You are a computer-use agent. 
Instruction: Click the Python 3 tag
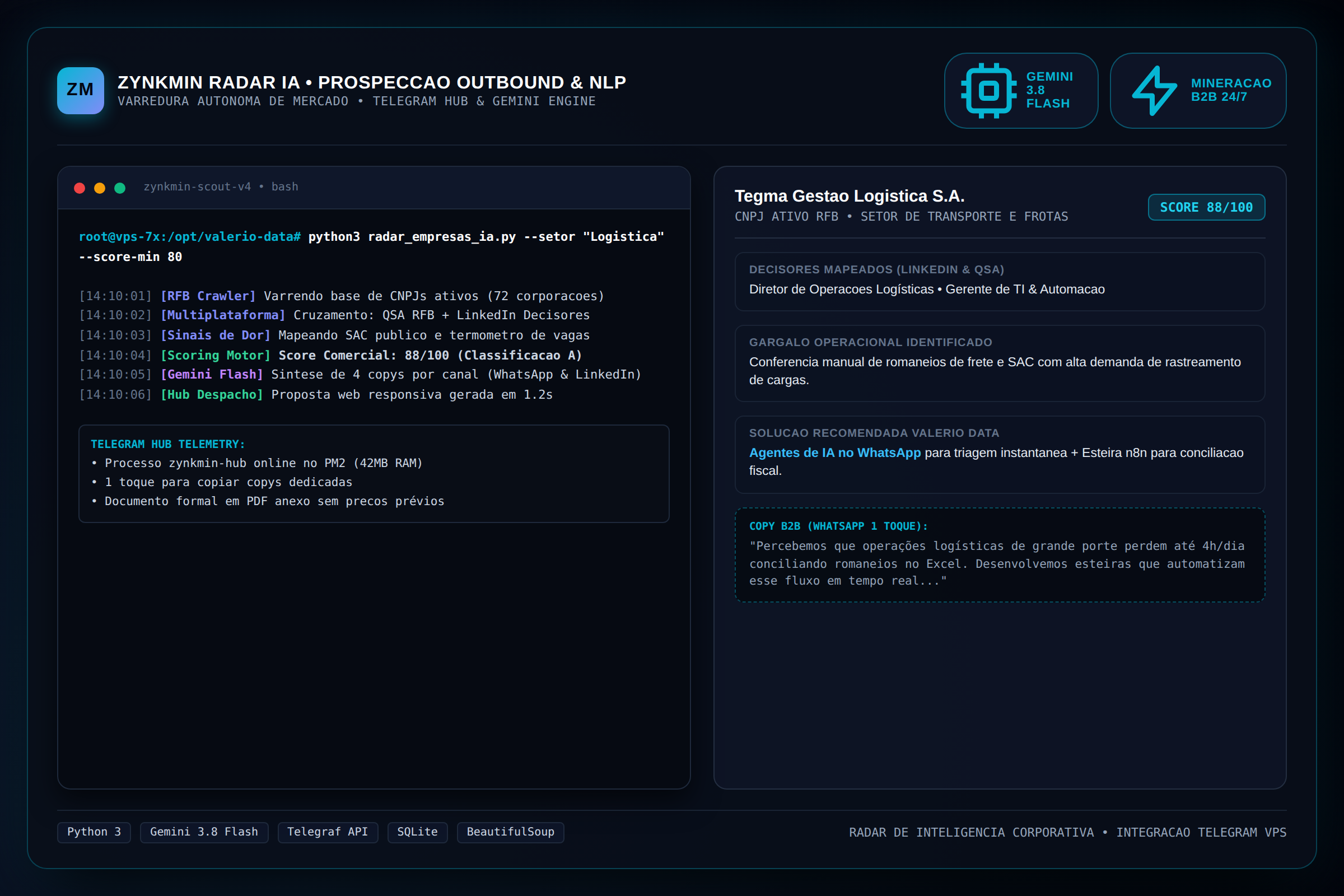(x=94, y=832)
